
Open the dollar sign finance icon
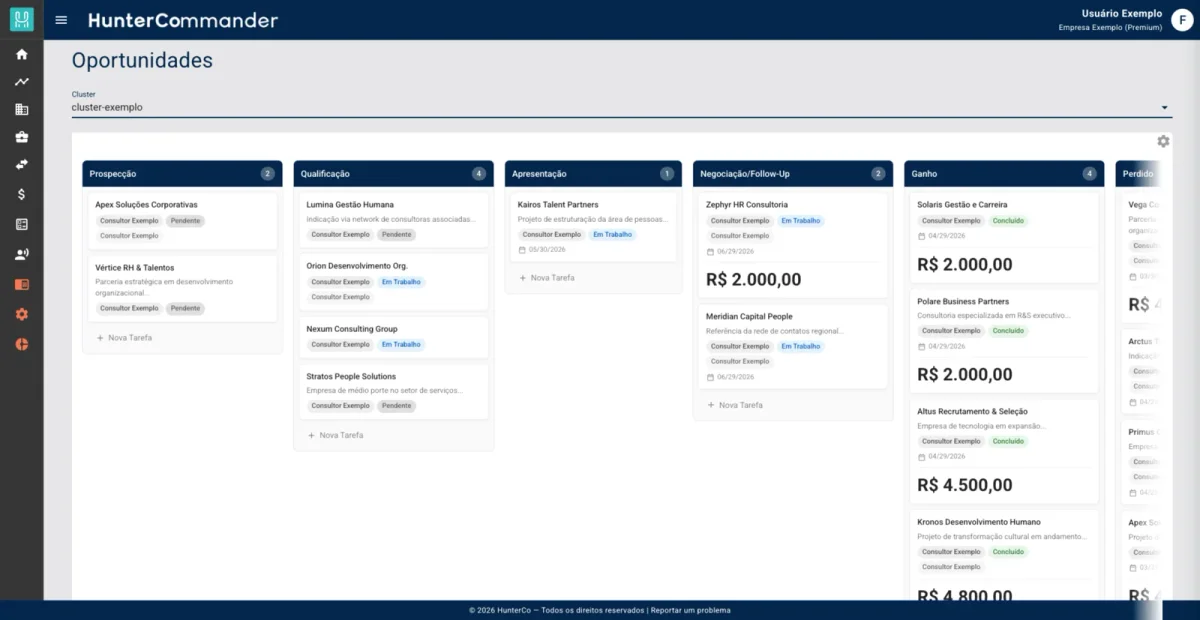21,194
